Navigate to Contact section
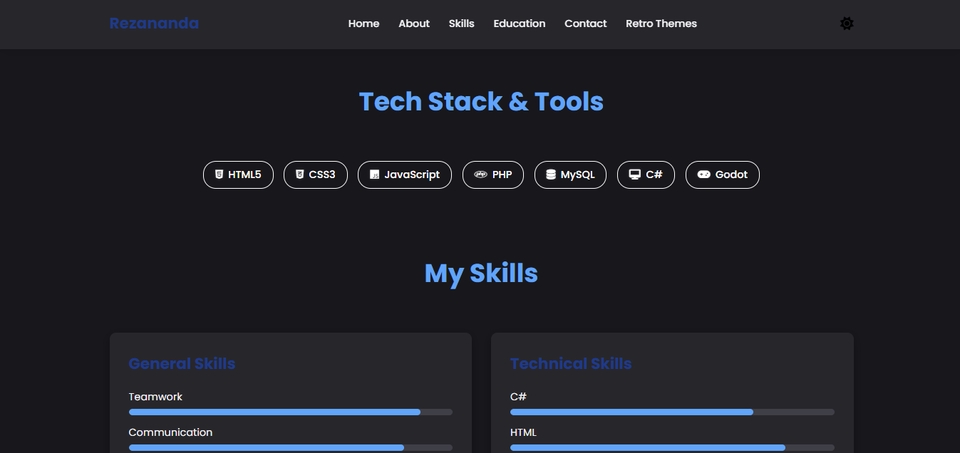This screenshot has width=960, height=453. point(585,23)
